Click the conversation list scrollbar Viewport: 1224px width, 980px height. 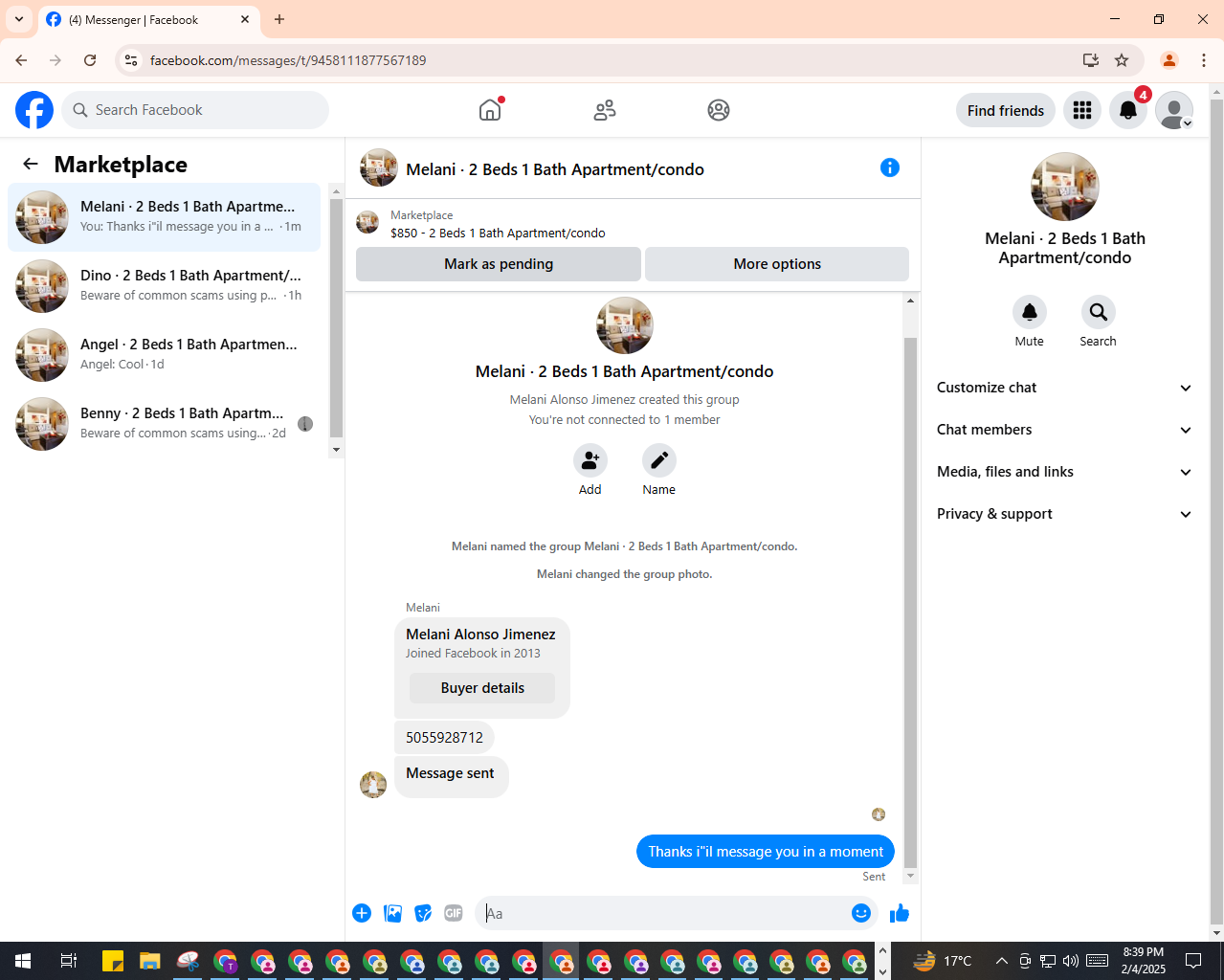[336, 318]
